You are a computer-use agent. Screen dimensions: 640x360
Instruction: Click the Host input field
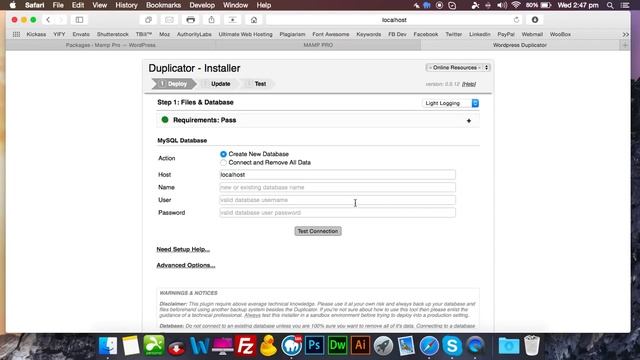[x=338, y=175]
